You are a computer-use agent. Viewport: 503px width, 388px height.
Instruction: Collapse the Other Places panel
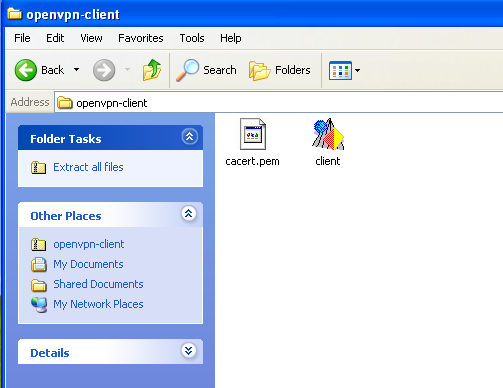pyautogui.click(x=189, y=213)
